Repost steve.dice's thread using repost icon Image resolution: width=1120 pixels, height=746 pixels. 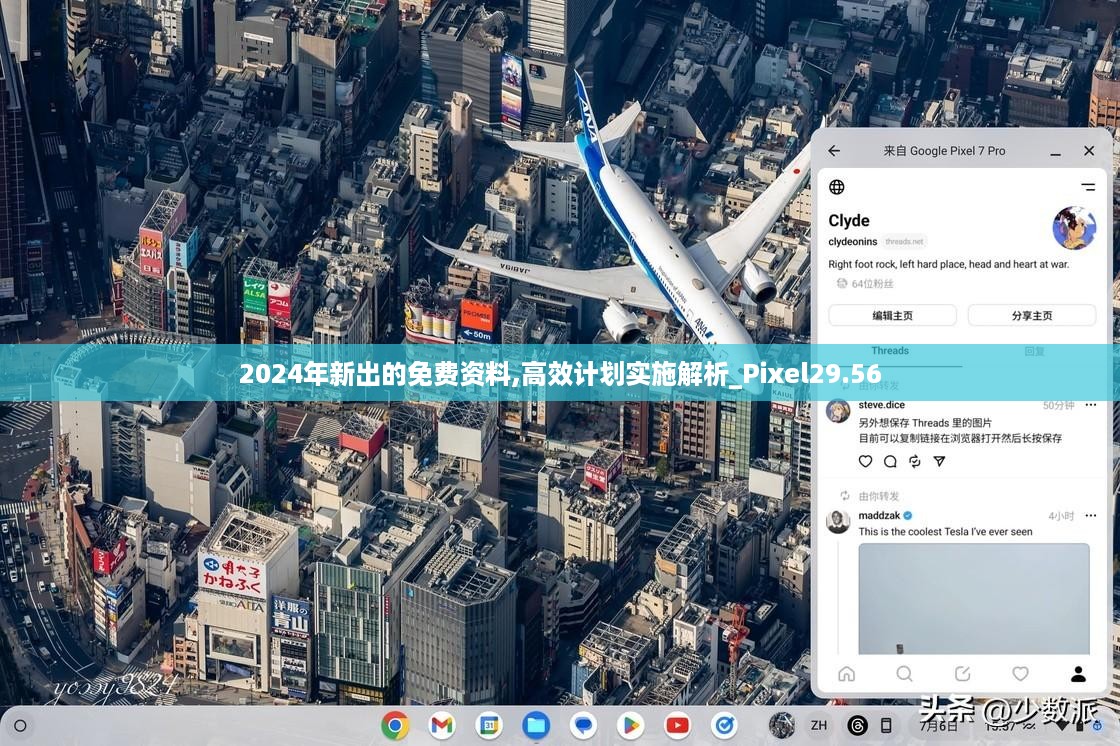[914, 461]
